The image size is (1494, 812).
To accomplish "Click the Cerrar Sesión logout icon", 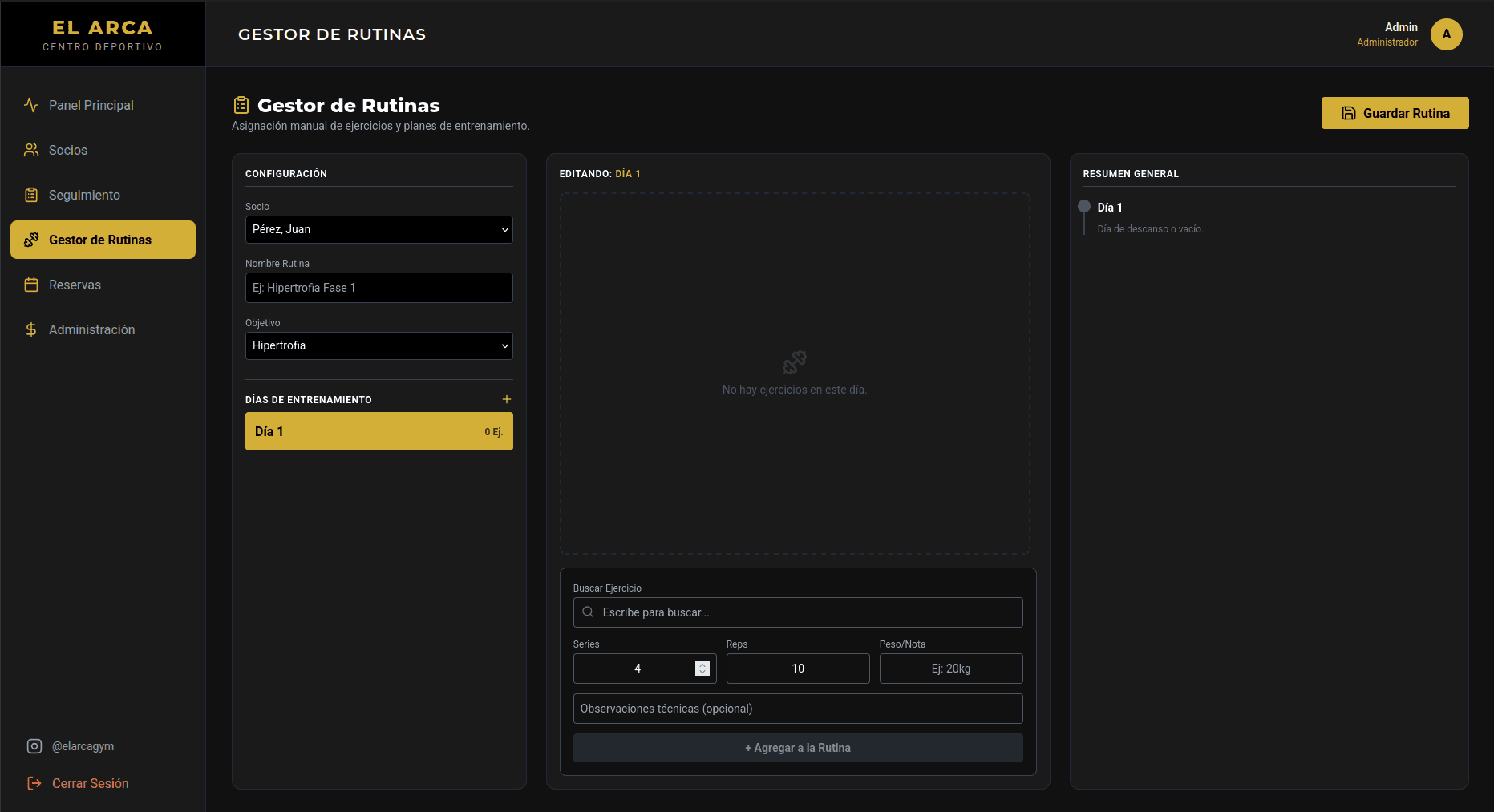I will pyautogui.click(x=34, y=783).
